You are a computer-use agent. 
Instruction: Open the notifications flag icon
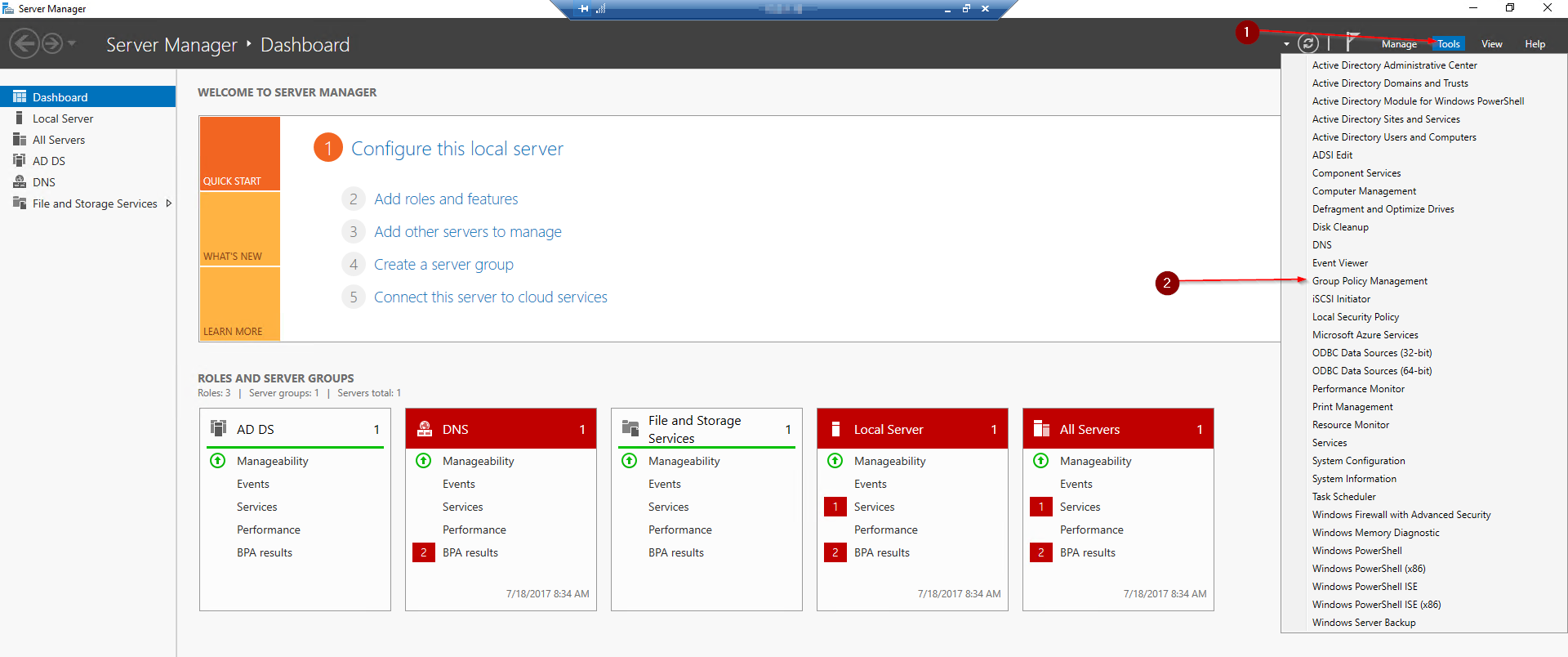[x=1352, y=42]
